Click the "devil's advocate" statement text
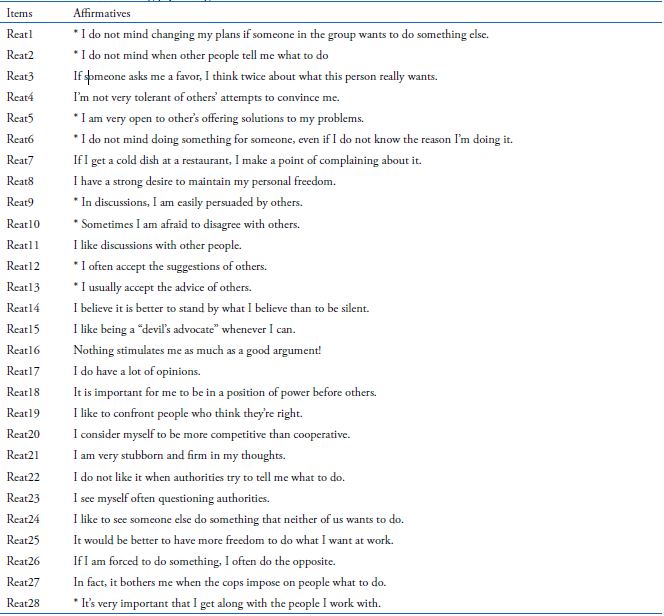The width and height of the screenshot is (664, 616). [x=212, y=330]
